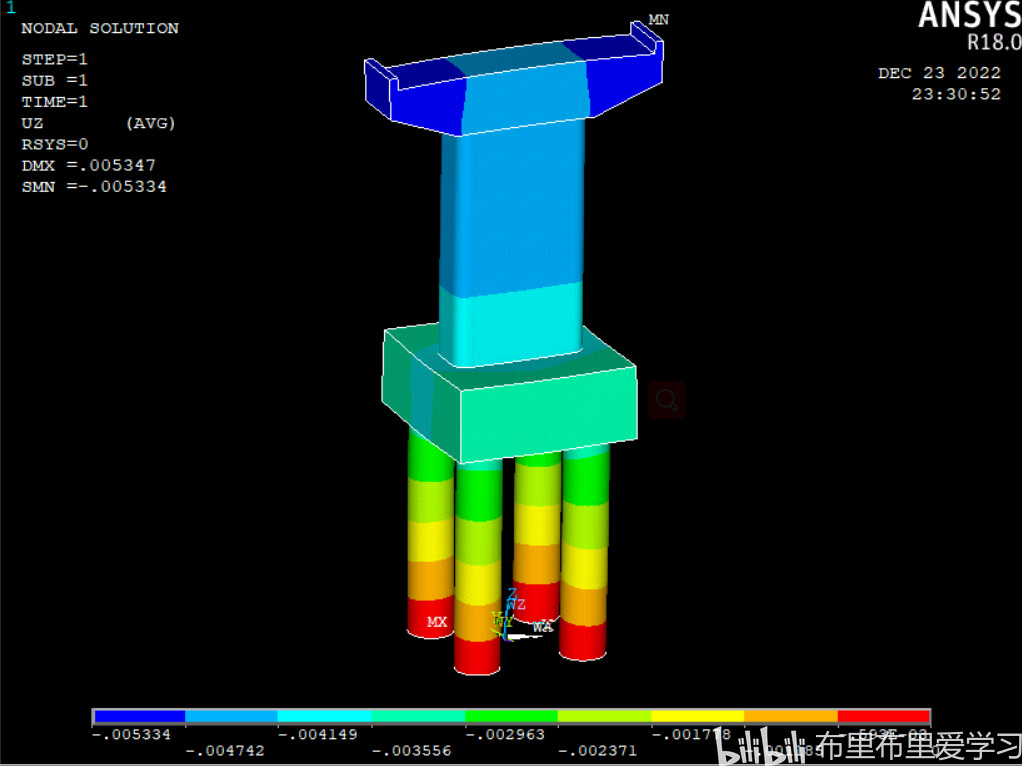Click the SMN =-.005334 value line

click(94, 186)
